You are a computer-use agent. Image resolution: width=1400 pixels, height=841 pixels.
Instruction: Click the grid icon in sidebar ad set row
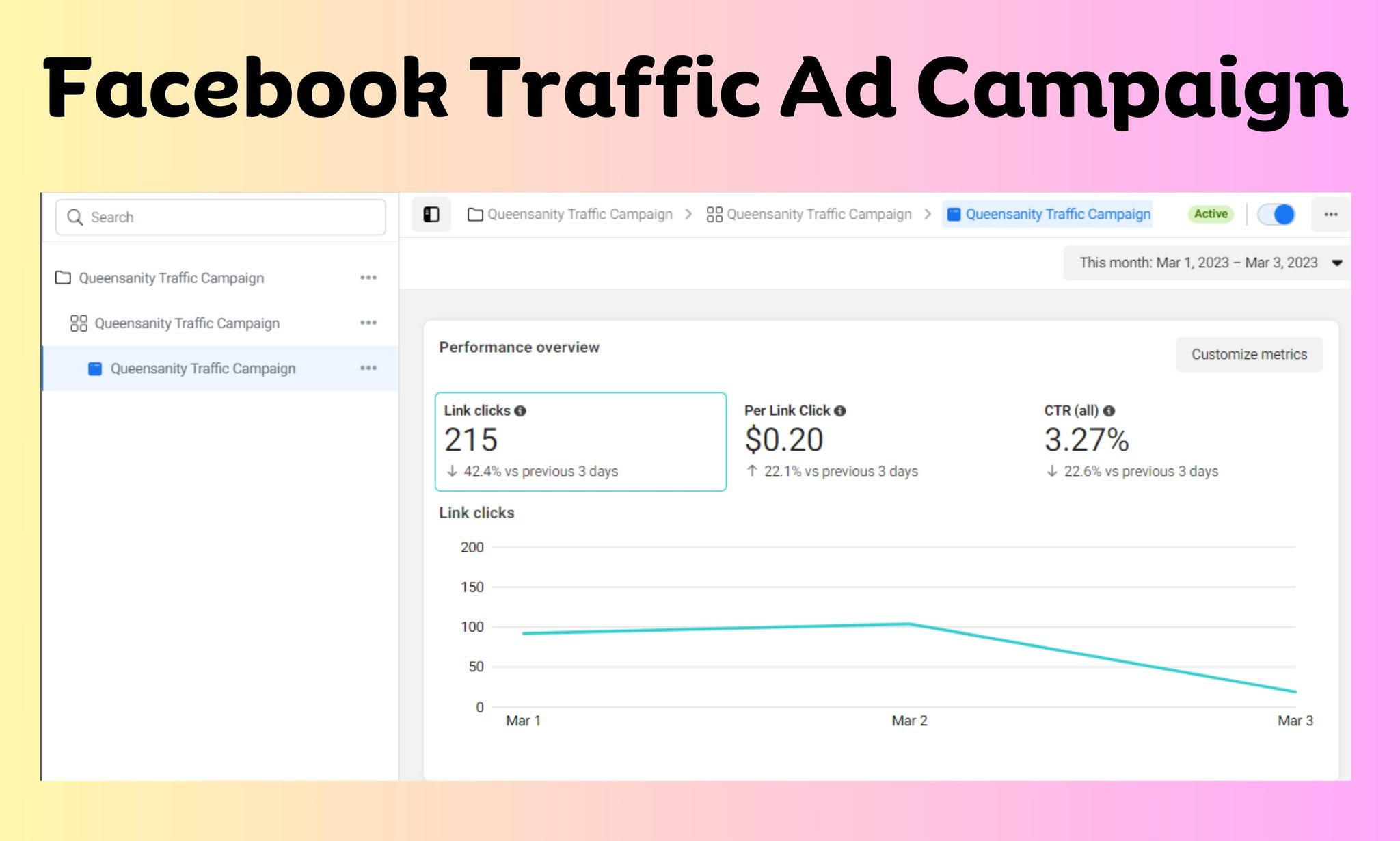tap(79, 323)
